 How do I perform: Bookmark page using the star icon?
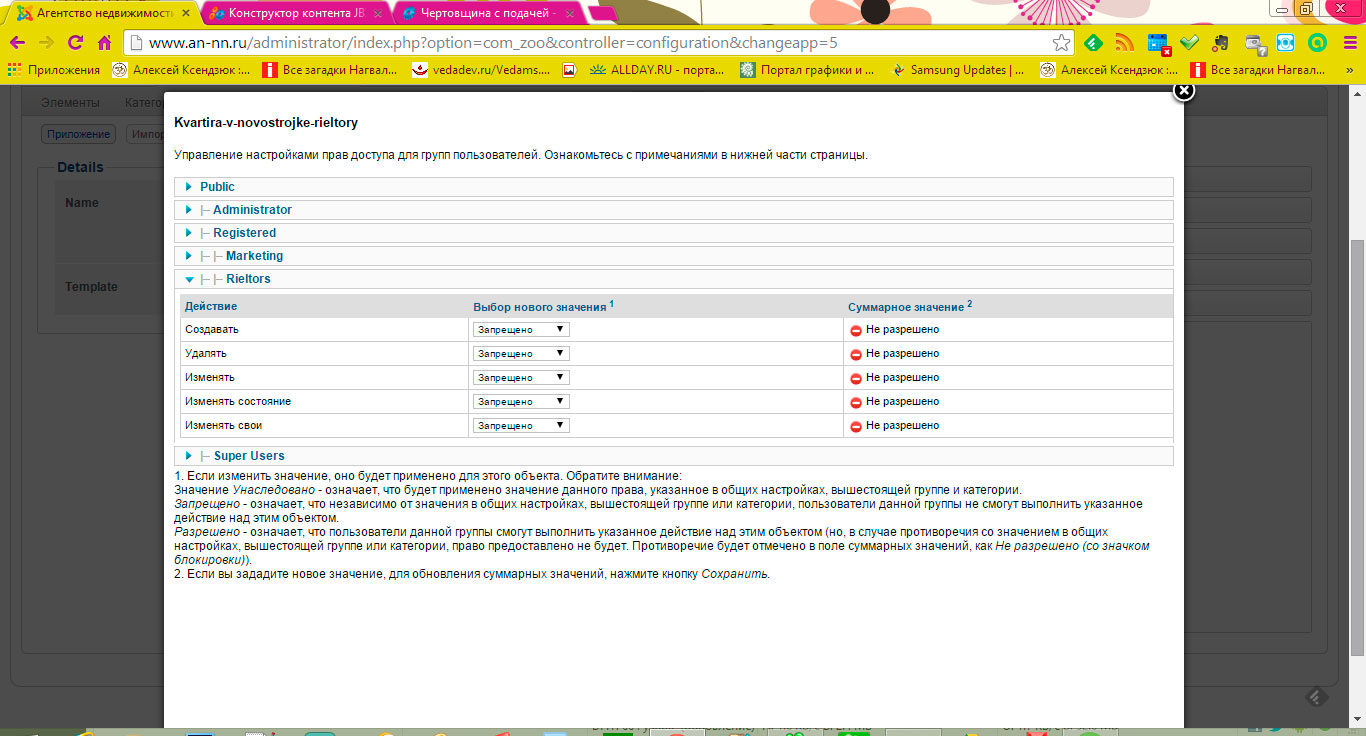point(1061,43)
